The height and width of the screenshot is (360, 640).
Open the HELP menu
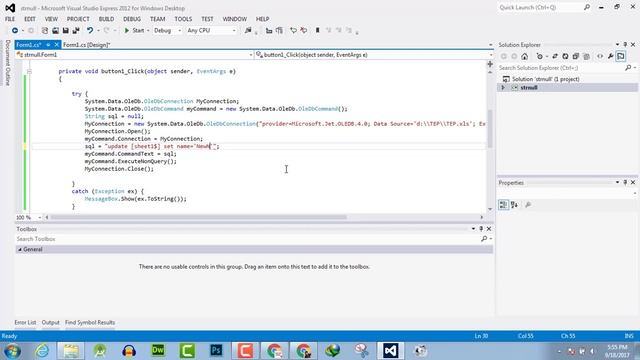pos(262,19)
